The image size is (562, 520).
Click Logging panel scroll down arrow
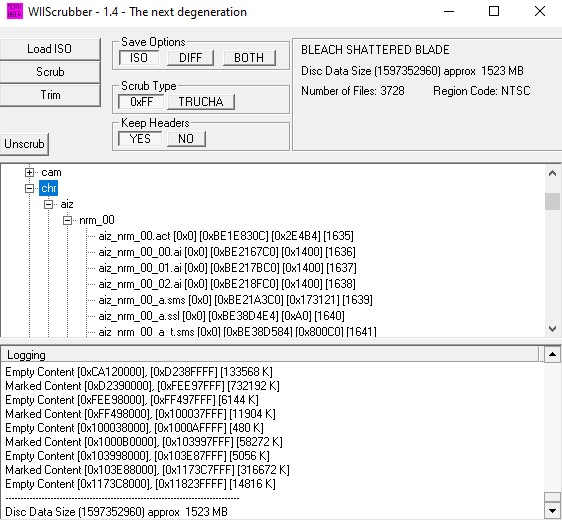pyautogui.click(x=552, y=510)
